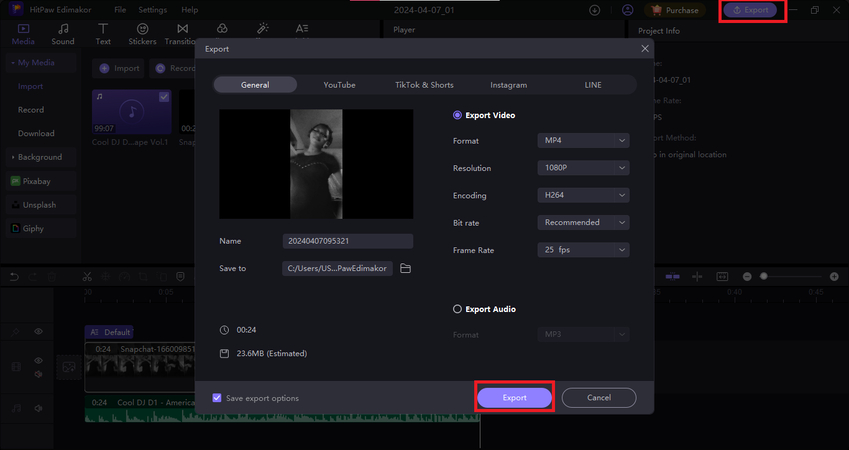The image size is (849, 450).
Task: Open the user account profile icon
Action: [628, 10]
